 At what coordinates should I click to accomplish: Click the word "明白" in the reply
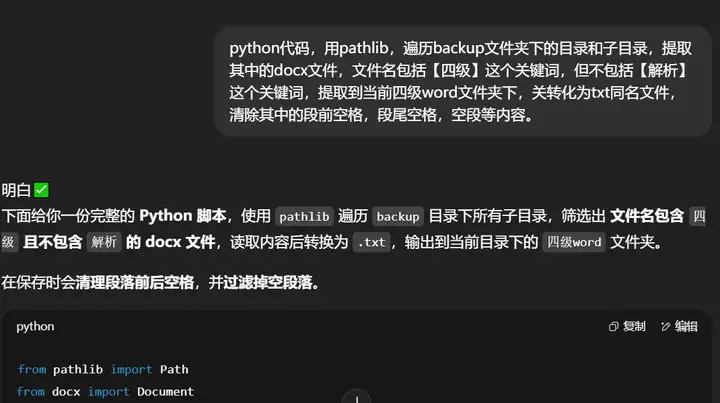(16, 190)
